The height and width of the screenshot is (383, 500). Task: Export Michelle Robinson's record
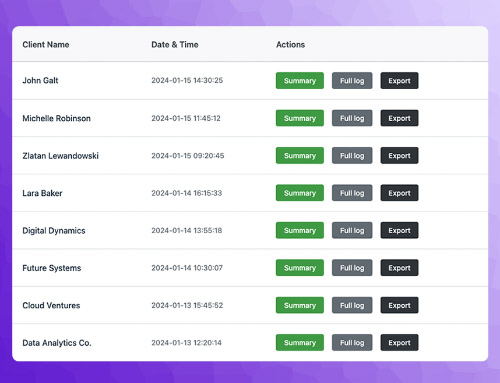[x=399, y=118]
